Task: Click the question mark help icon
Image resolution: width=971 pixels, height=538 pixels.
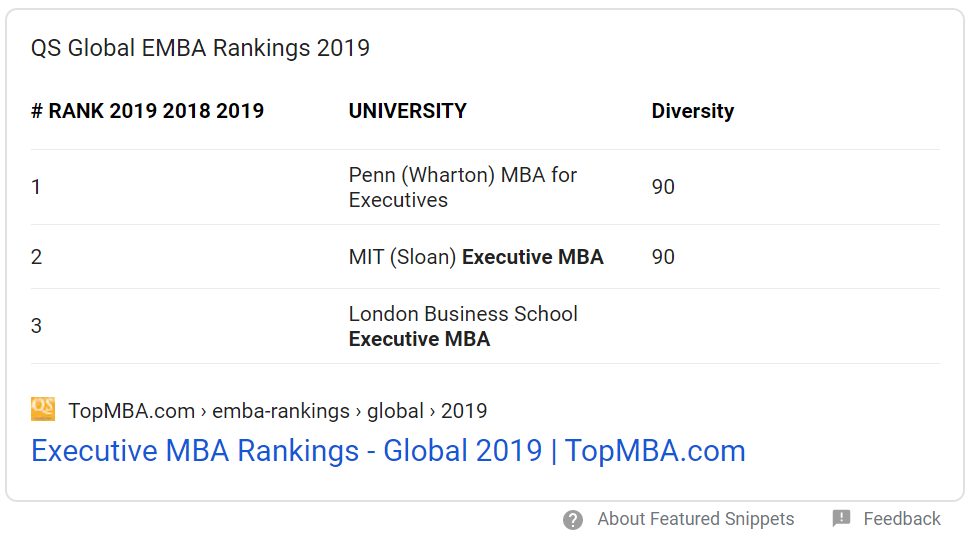Action: (x=573, y=519)
